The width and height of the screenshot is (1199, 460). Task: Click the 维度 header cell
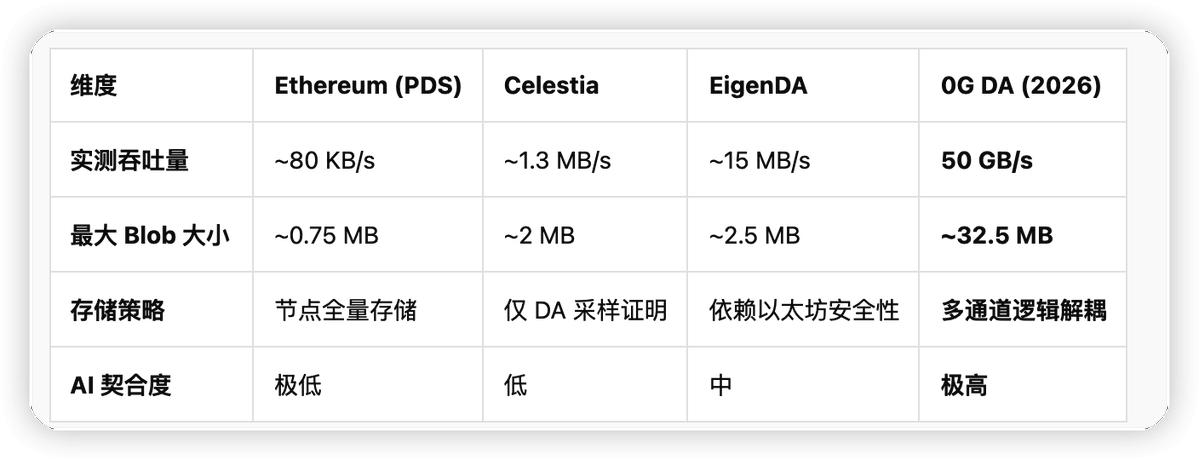tap(94, 86)
